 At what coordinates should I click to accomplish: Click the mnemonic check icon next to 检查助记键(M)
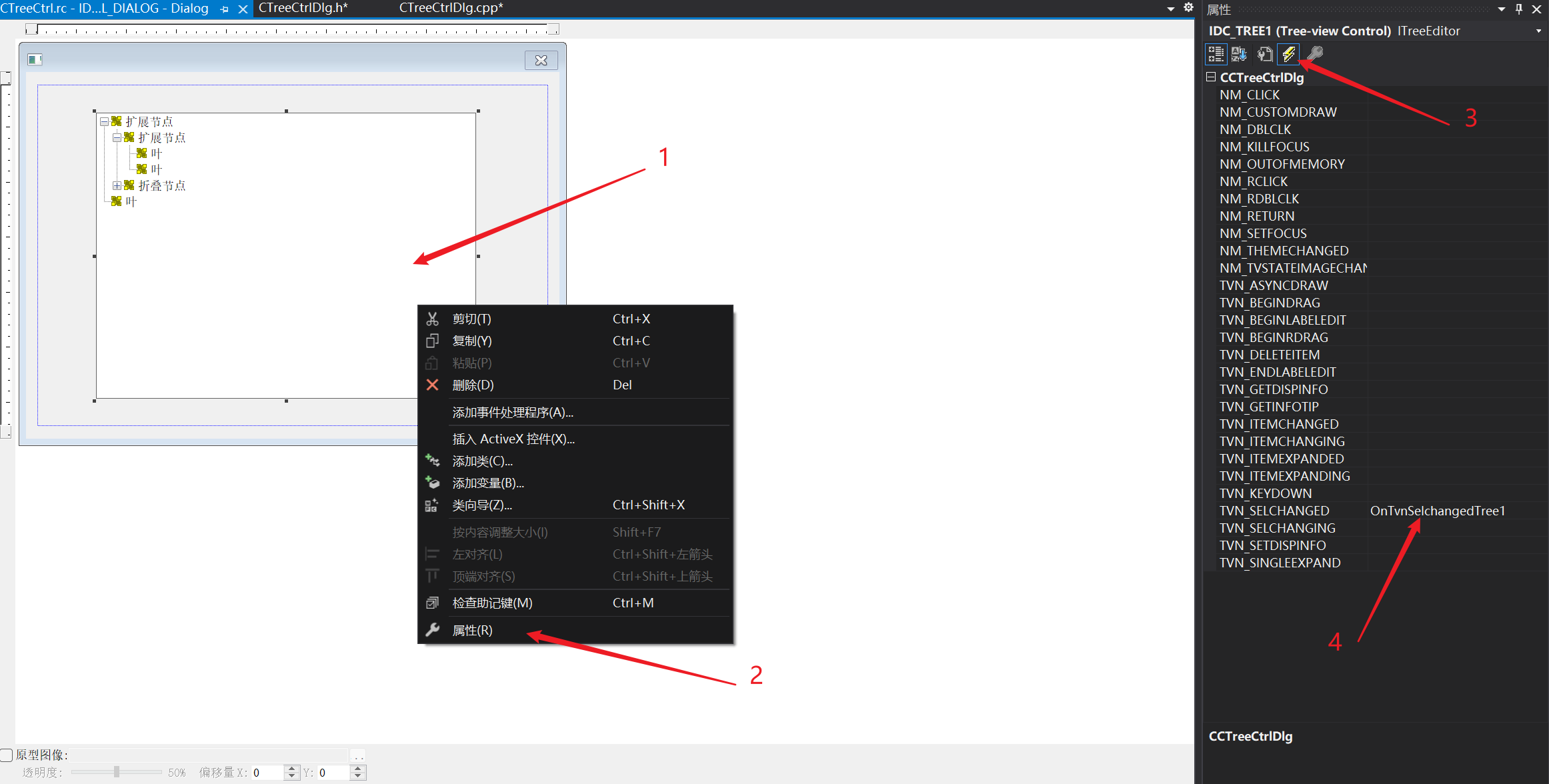pos(432,603)
